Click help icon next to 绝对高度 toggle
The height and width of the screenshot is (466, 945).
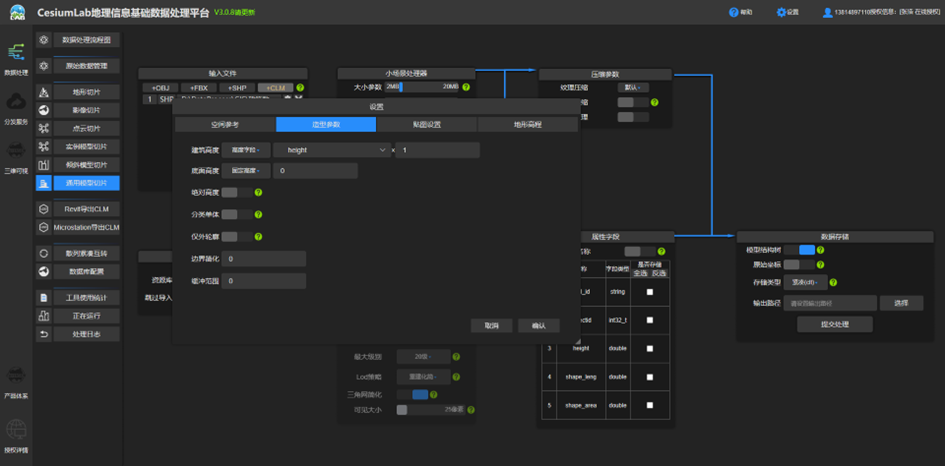point(258,192)
